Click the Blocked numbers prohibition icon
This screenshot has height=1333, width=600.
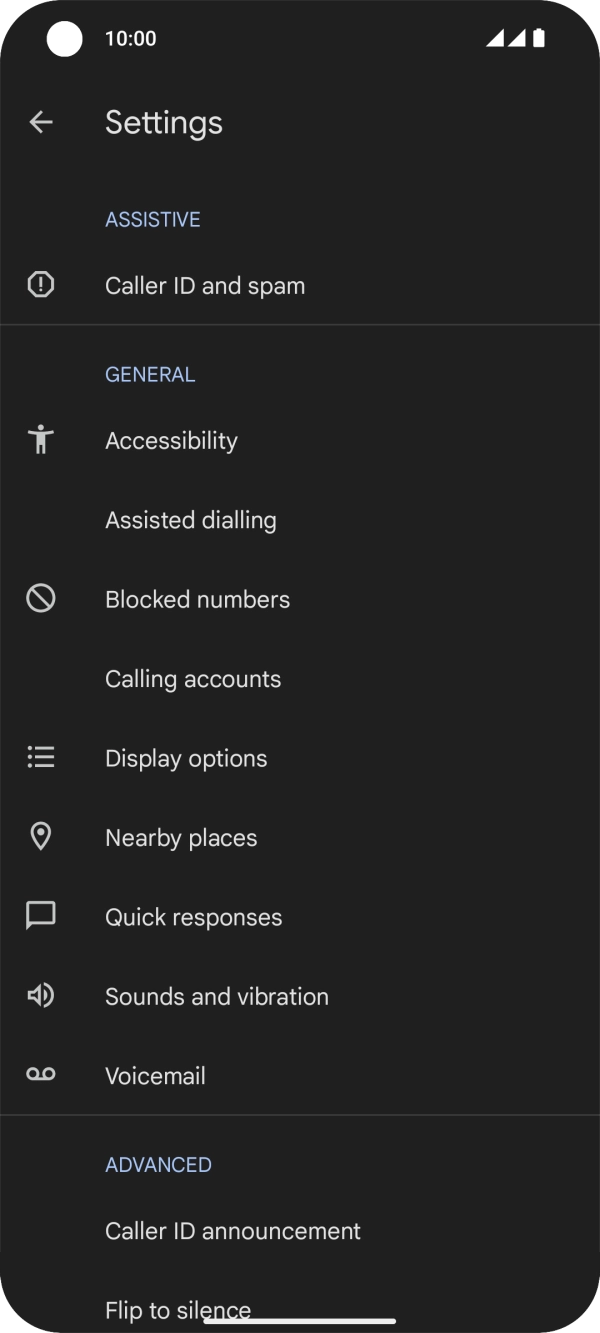pos(40,598)
